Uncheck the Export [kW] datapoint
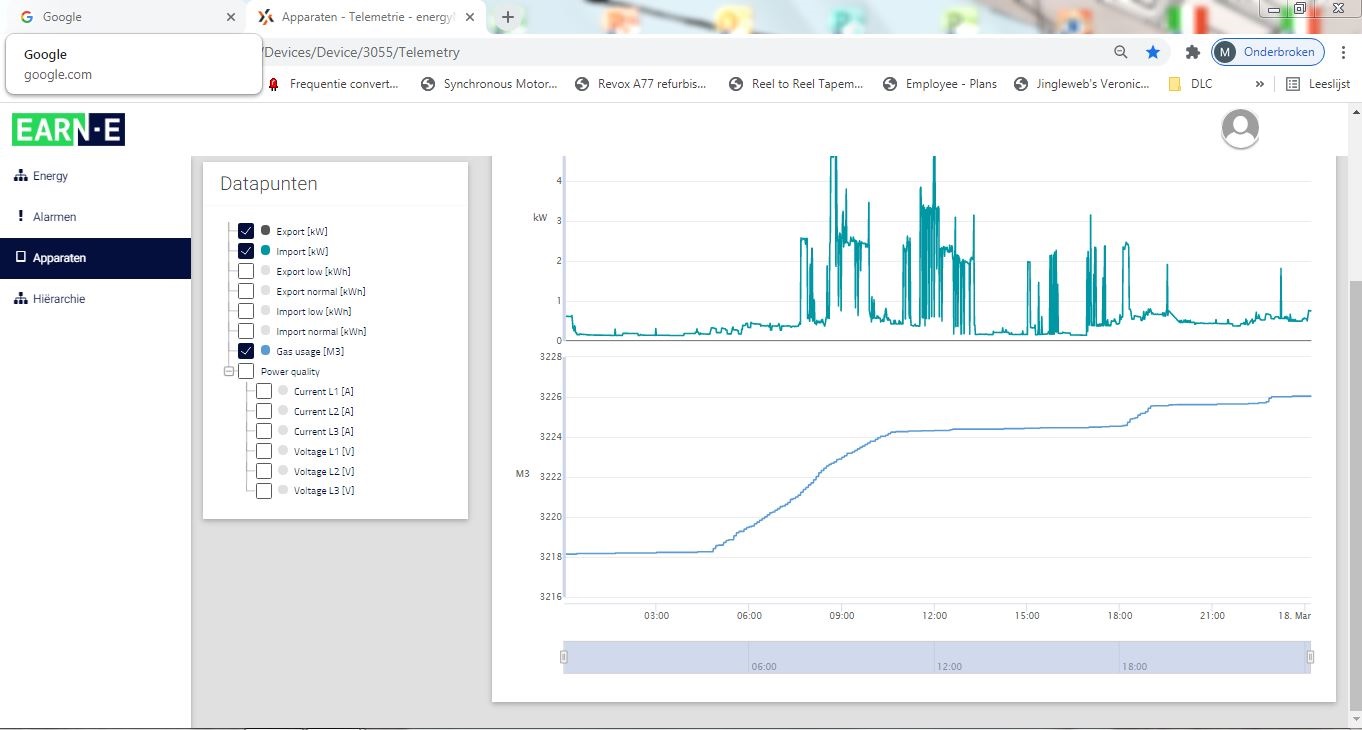 point(246,231)
